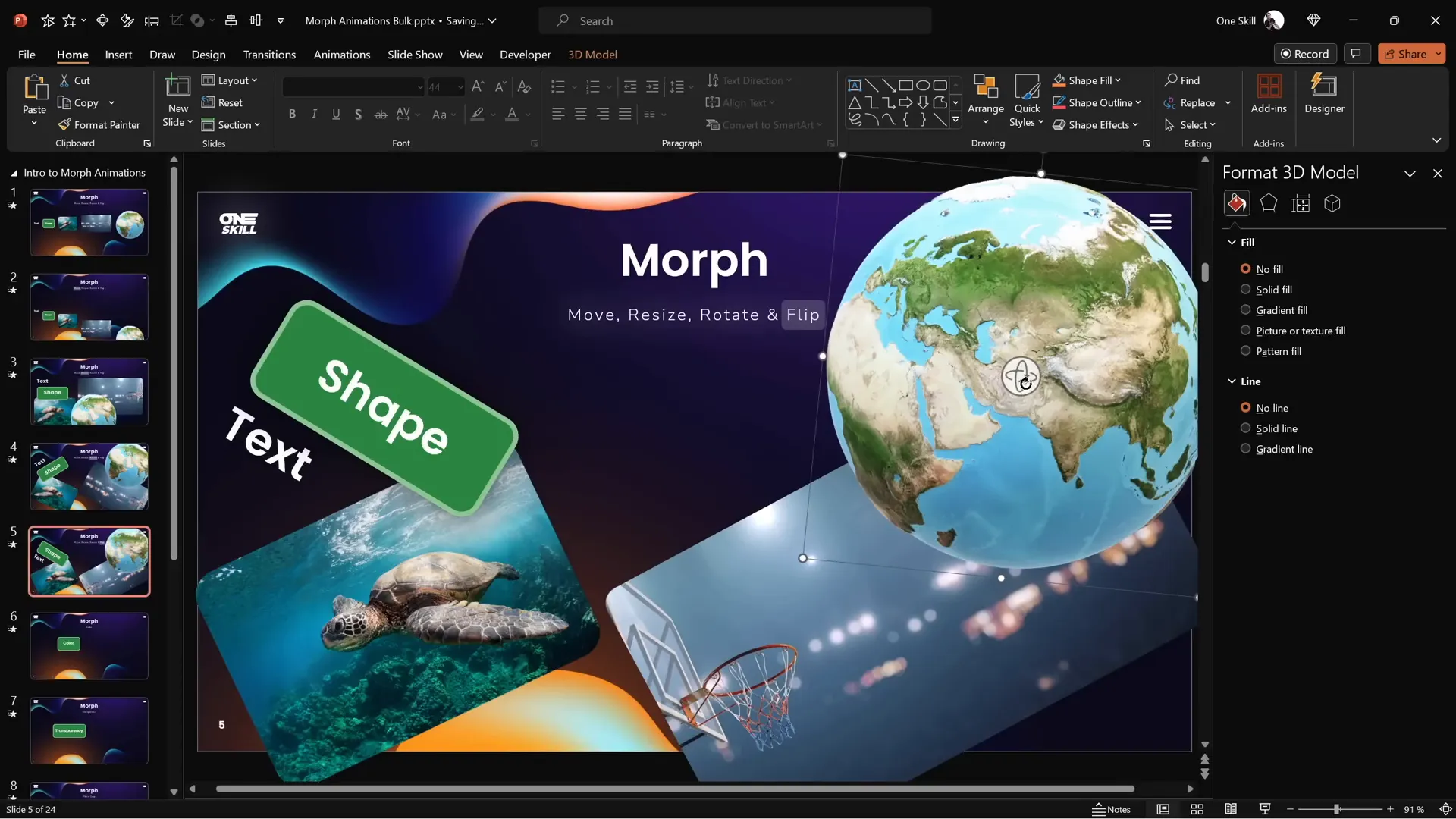
Task: Open the Section dropdown
Action: (x=231, y=125)
